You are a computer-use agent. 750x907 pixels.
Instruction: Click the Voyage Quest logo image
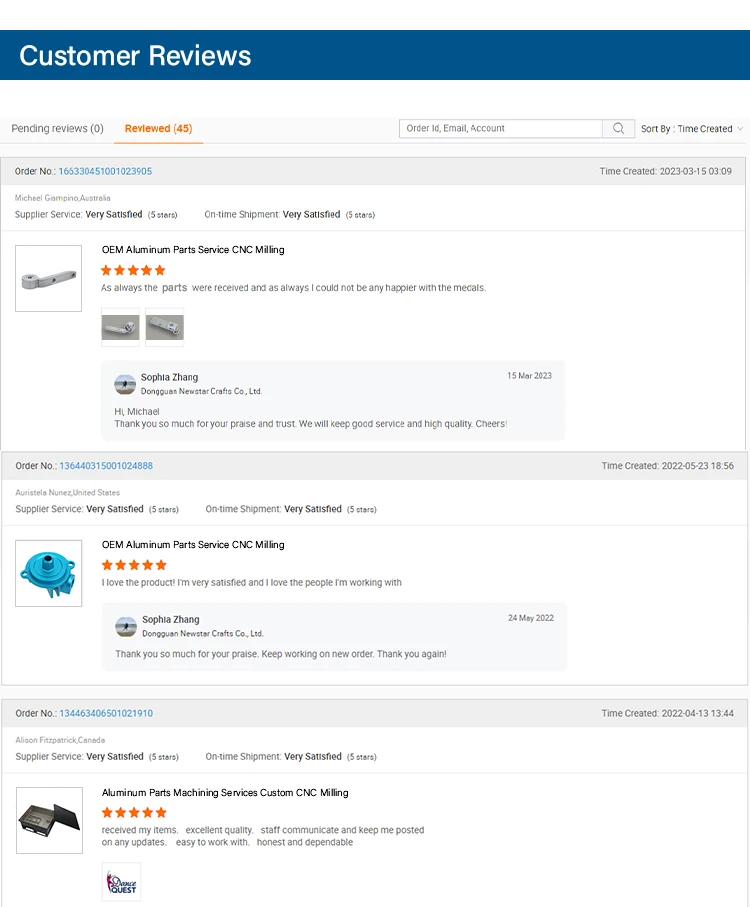(x=122, y=882)
